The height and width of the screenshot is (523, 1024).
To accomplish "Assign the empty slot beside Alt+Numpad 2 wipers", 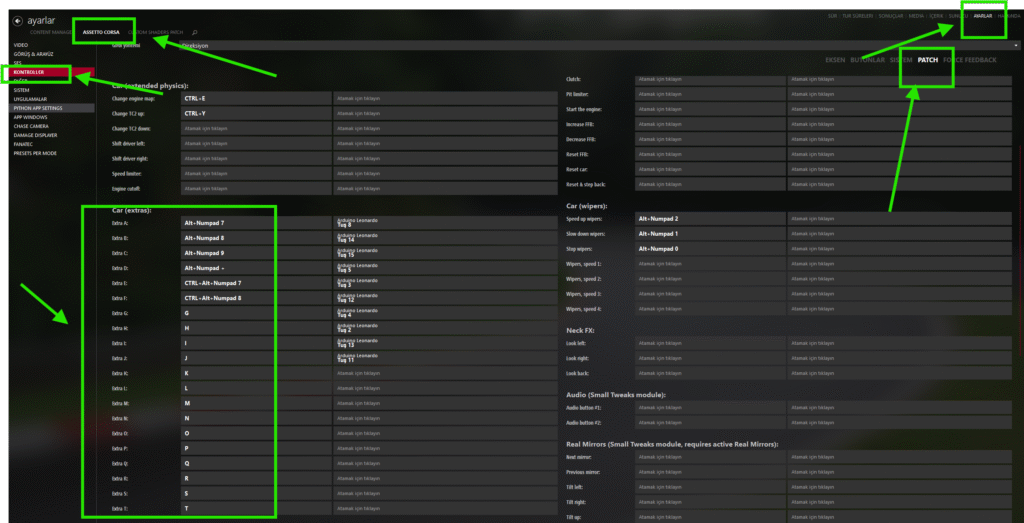I will pyautogui.click(x=899, y=219).
